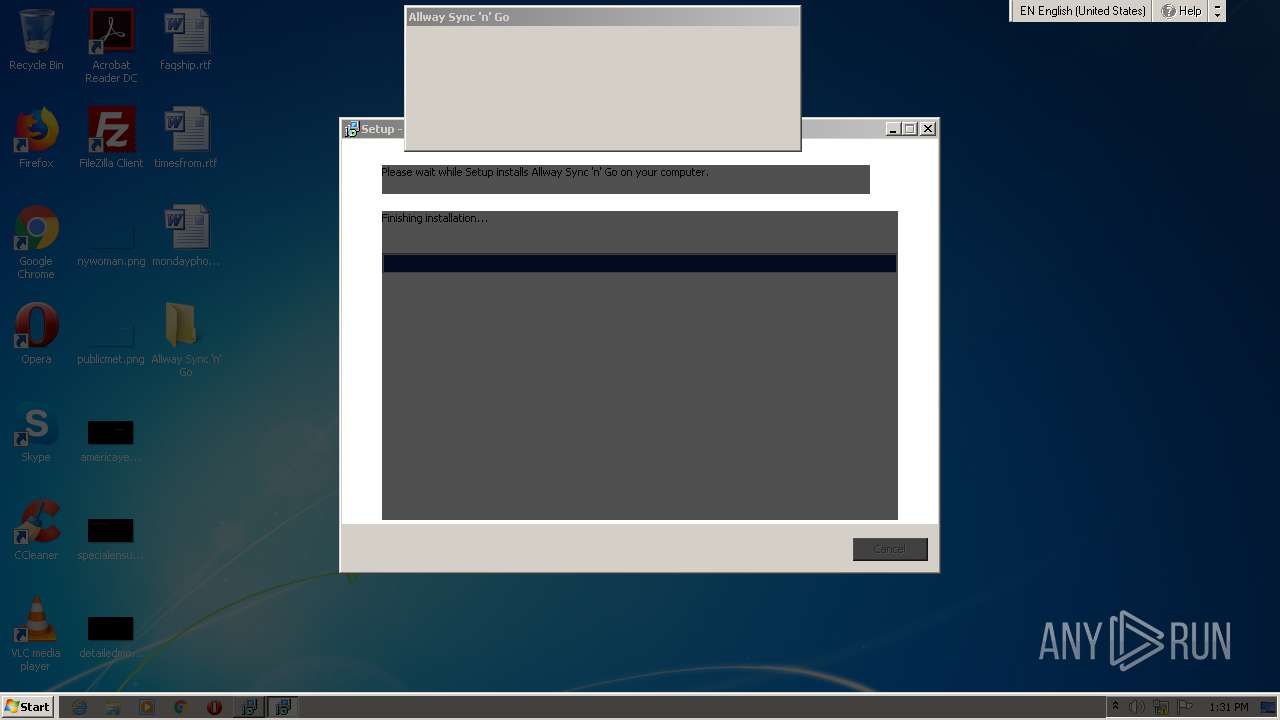
Task: Click the 'Finishing installation...' status text
Action: [x=435, y=218]
